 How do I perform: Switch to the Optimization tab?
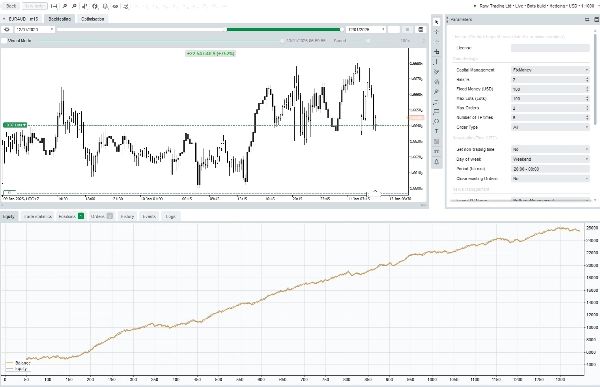[92, 19]
